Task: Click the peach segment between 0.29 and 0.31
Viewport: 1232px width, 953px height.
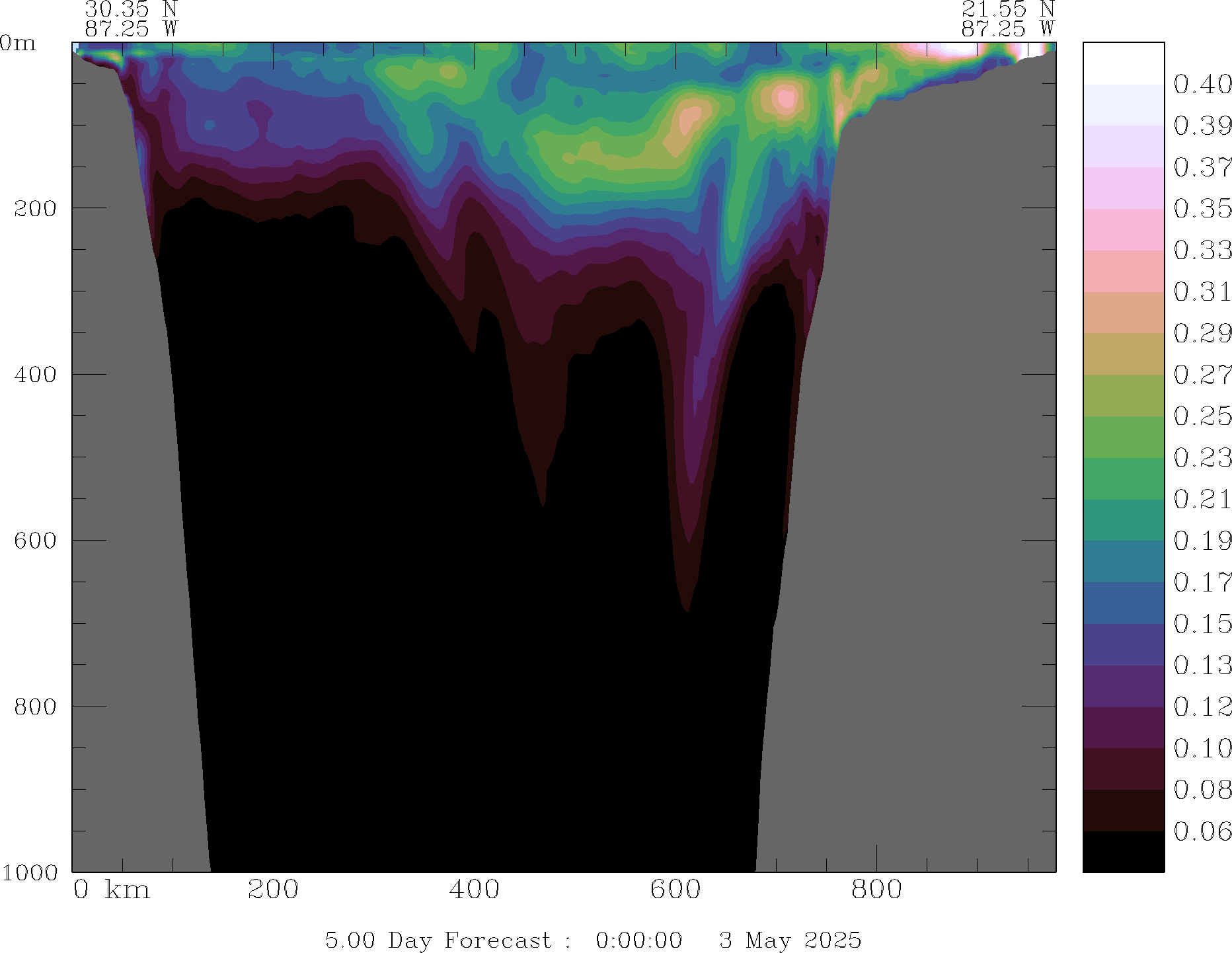Action: coord(1124,313)
